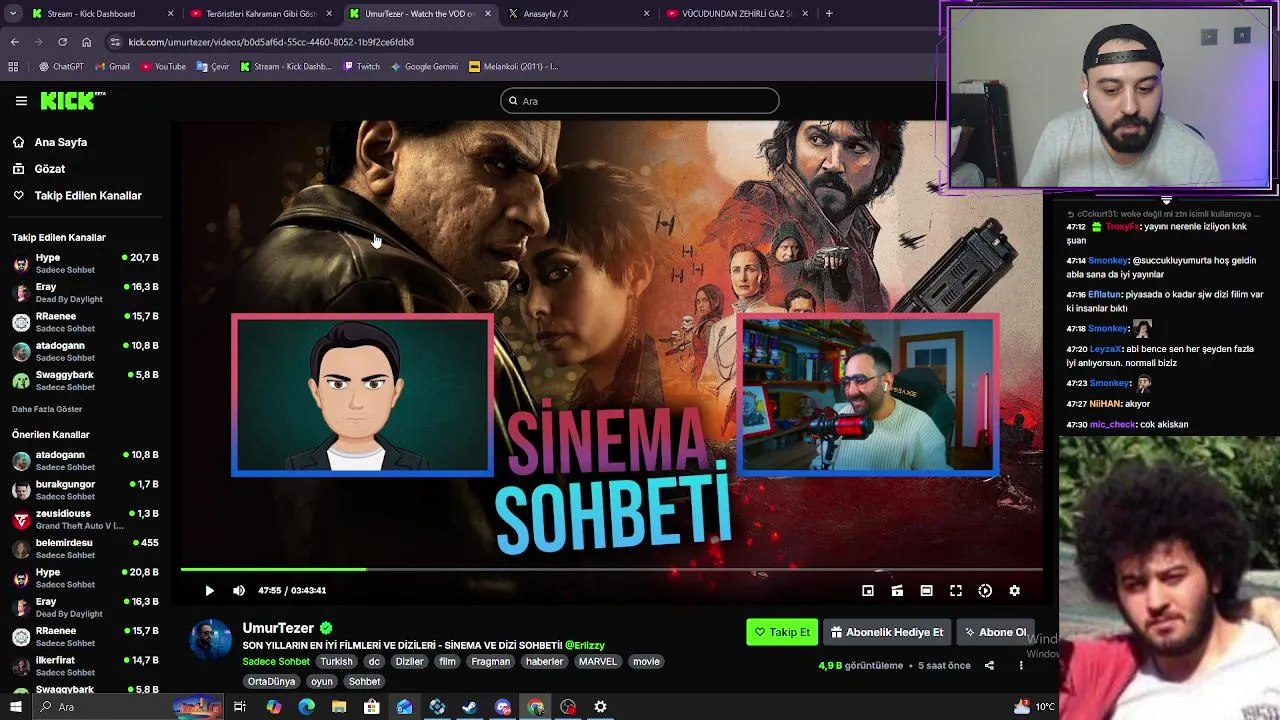1280x720 pixels.
Task: Open ChatGPT bookmark
Action: click(61, 67)
